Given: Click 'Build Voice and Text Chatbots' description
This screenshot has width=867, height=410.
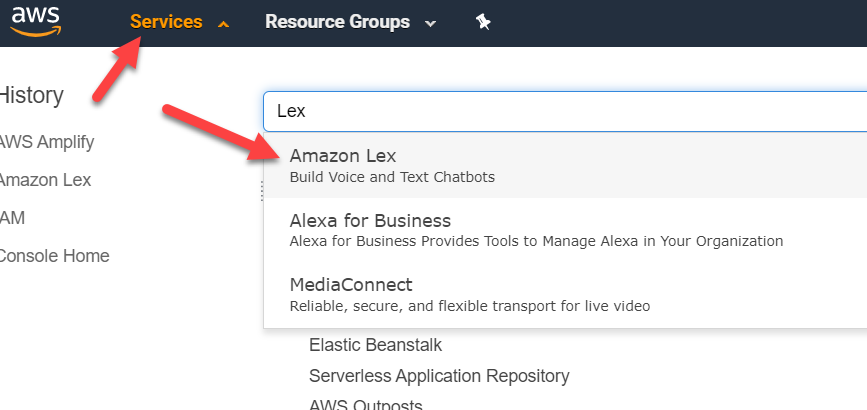Looking at the screenshot, I should [392, 178].
